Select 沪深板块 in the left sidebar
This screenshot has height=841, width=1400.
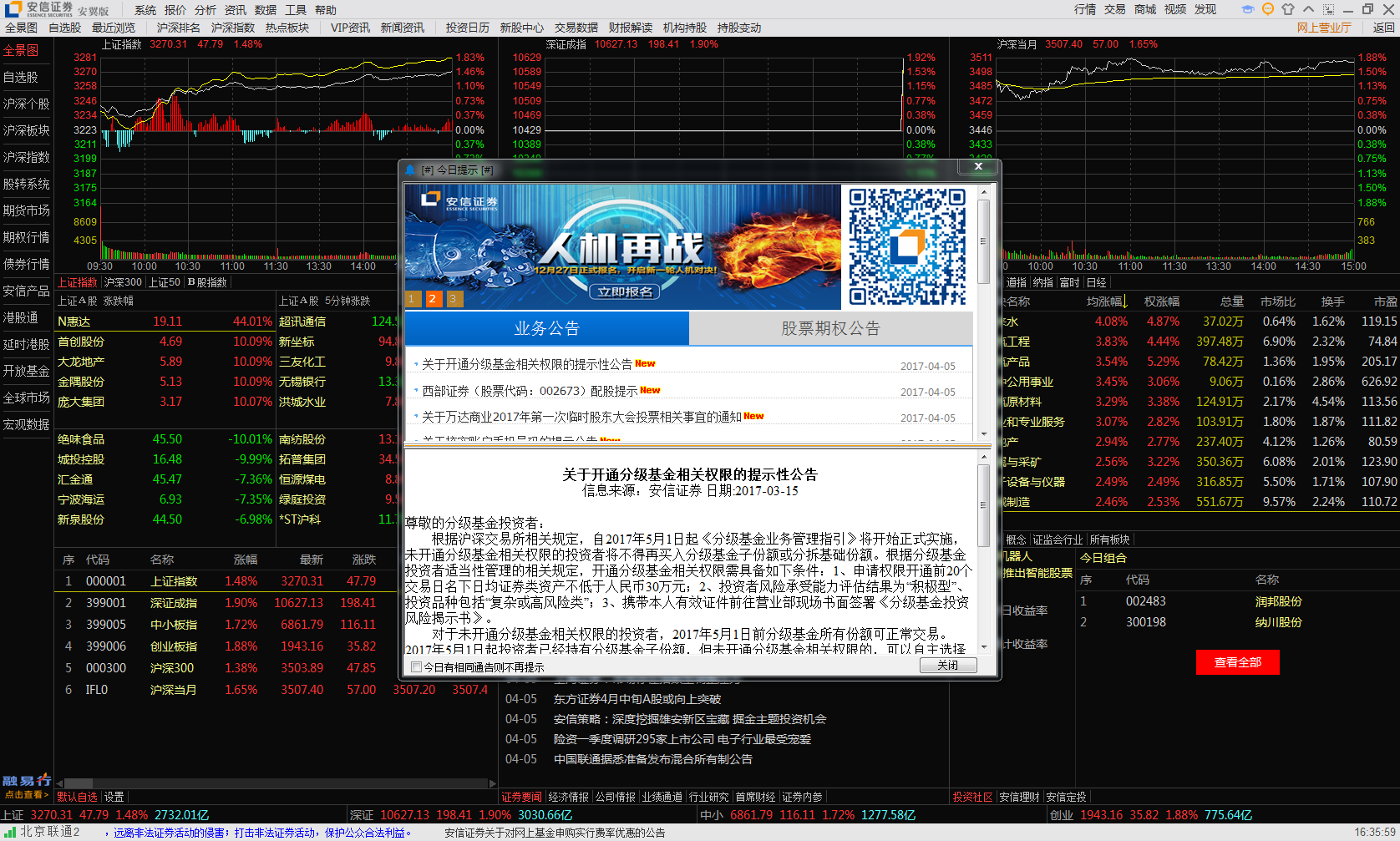pos(26,130)
